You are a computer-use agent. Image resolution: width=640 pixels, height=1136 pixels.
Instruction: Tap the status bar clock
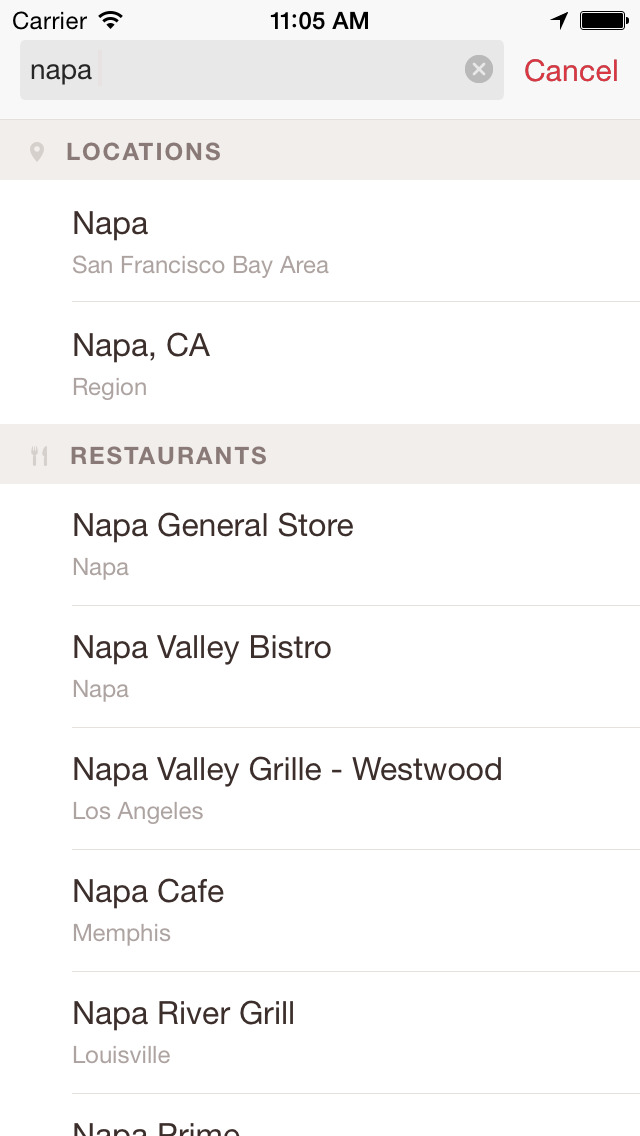point(320,20)
